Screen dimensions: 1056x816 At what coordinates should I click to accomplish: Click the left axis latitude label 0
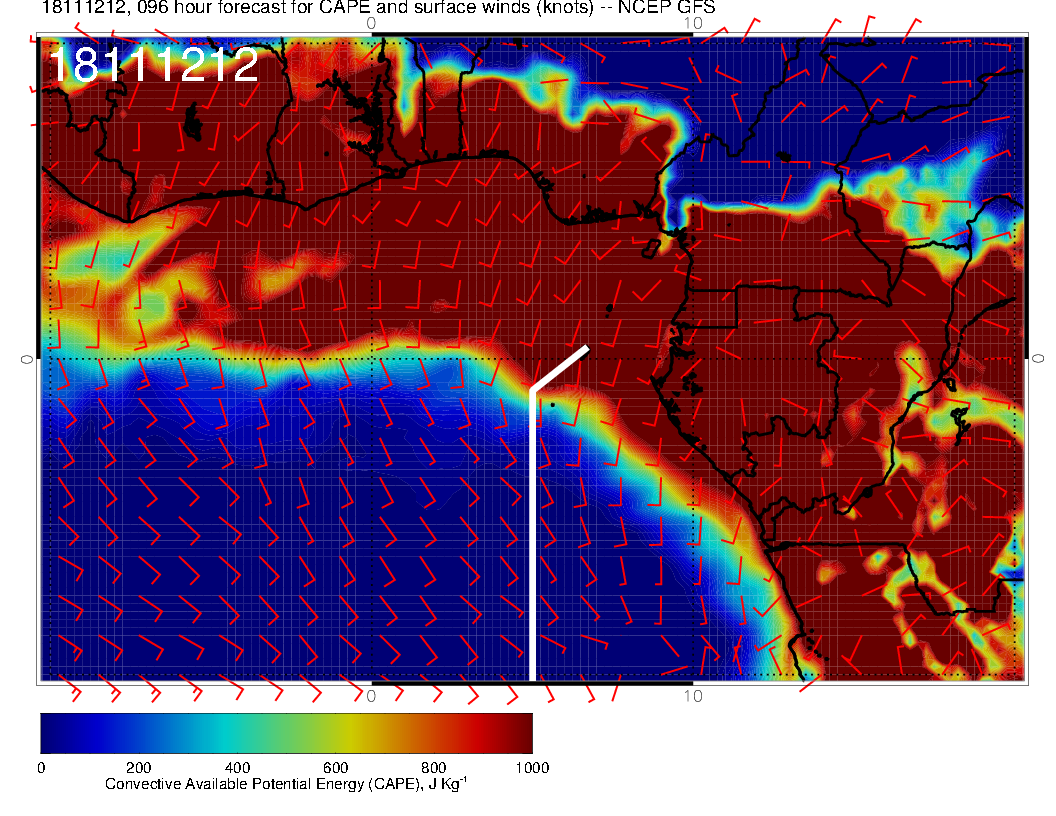(x=26, y=360)
